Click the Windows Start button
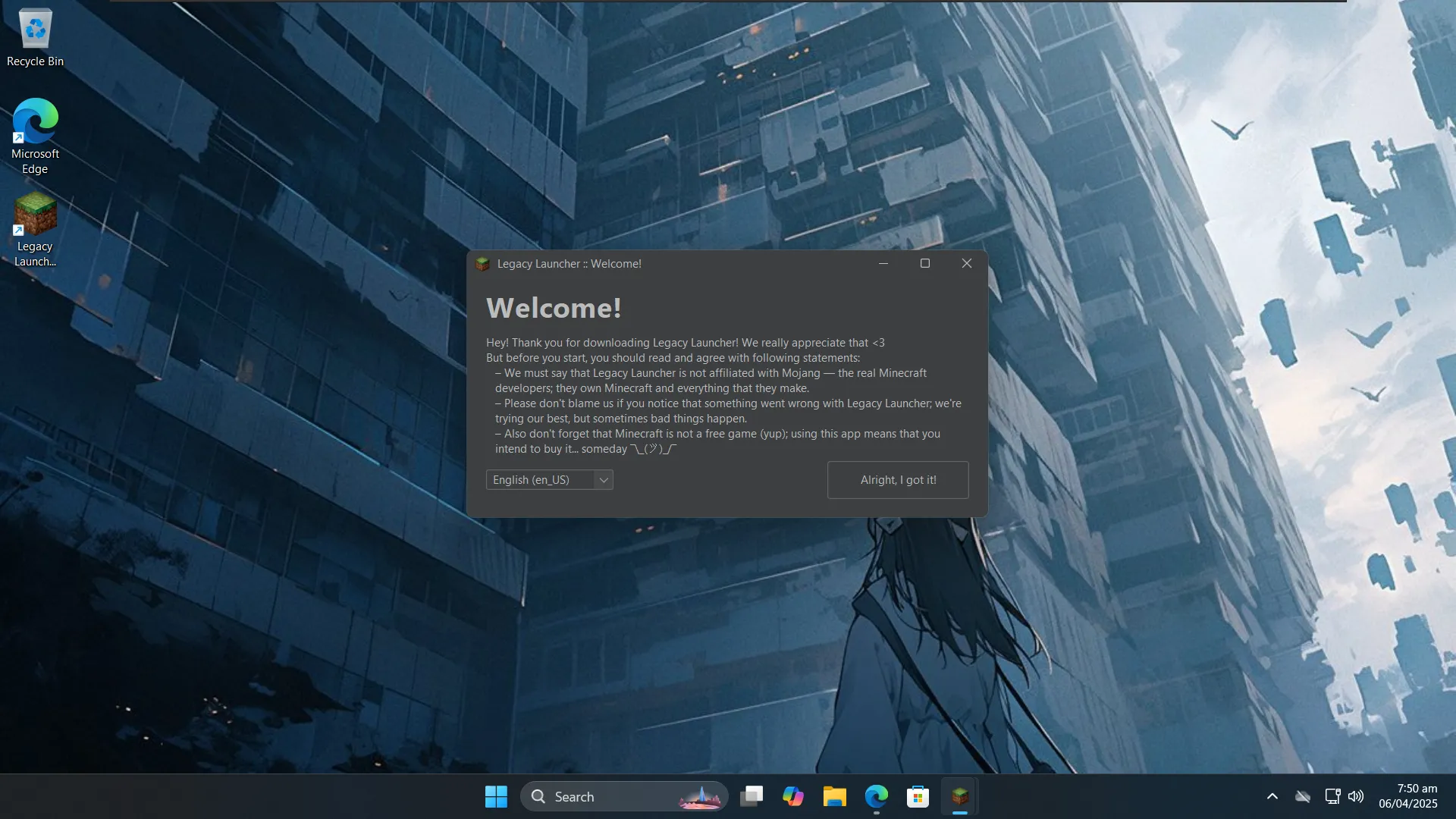The image size is (1456, 819). [496, 796]
